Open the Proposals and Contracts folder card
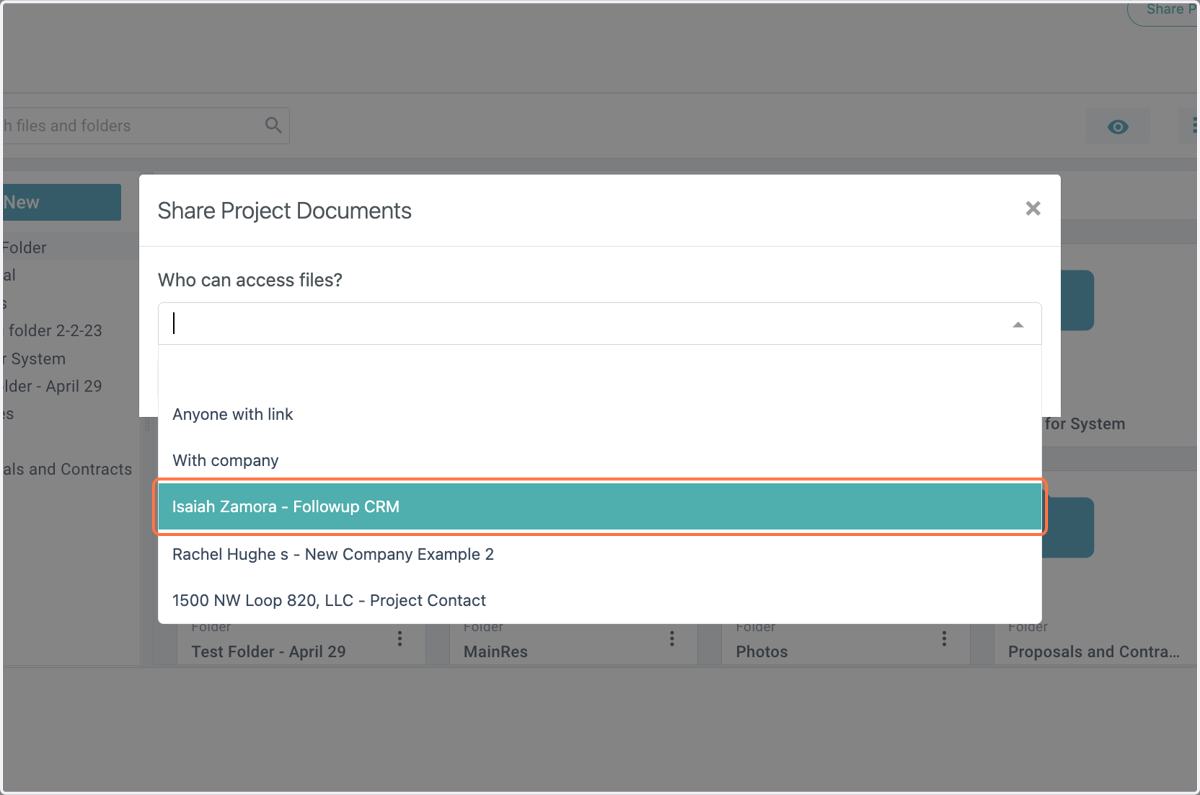Screen dimensions: 1200x795 pos(1094,651)
